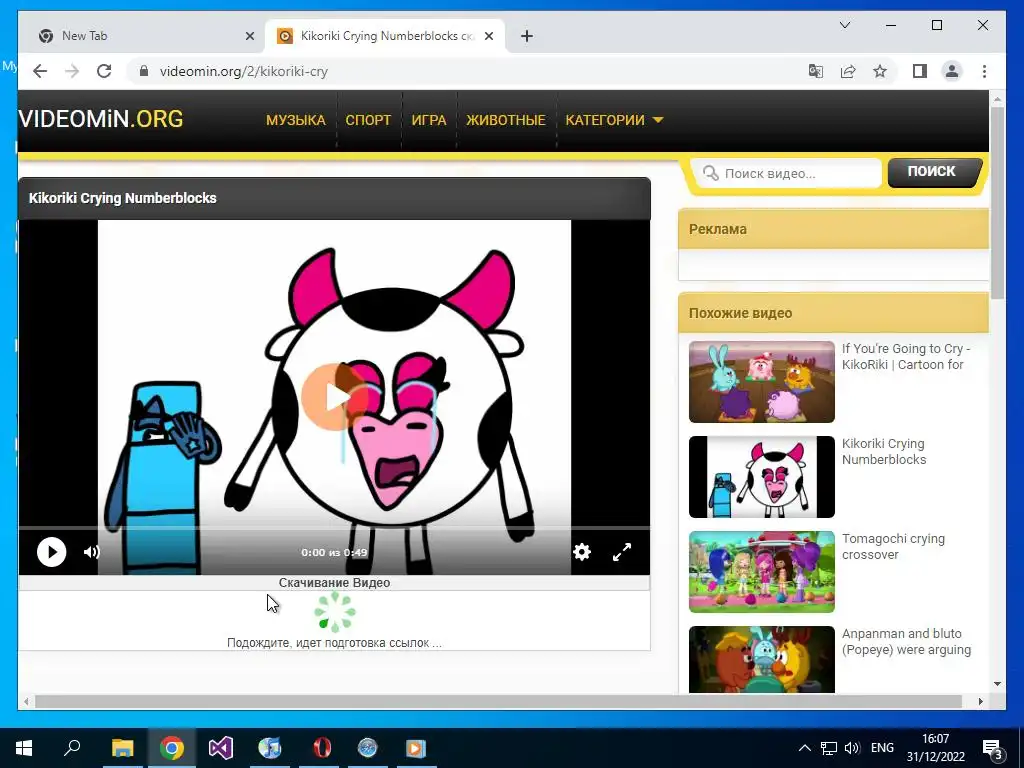Open If You're Going to Cry thumbnail

[x=761, y=381]
